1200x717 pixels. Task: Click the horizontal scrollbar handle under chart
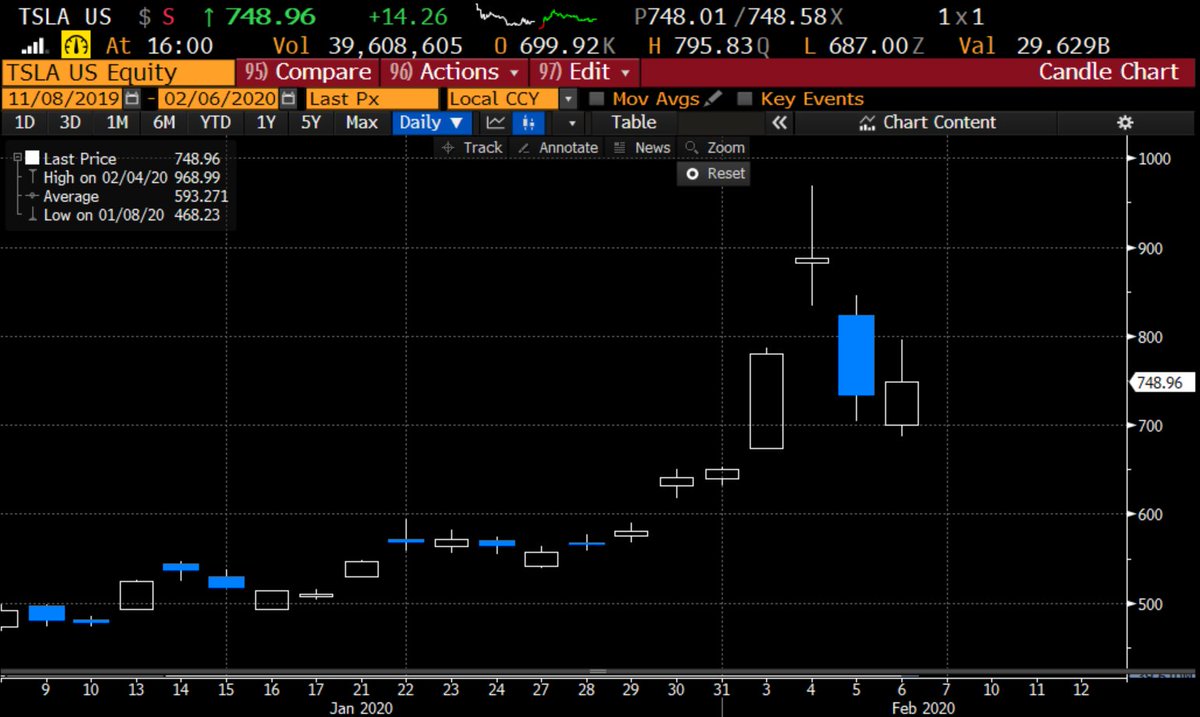click(596, 672)
